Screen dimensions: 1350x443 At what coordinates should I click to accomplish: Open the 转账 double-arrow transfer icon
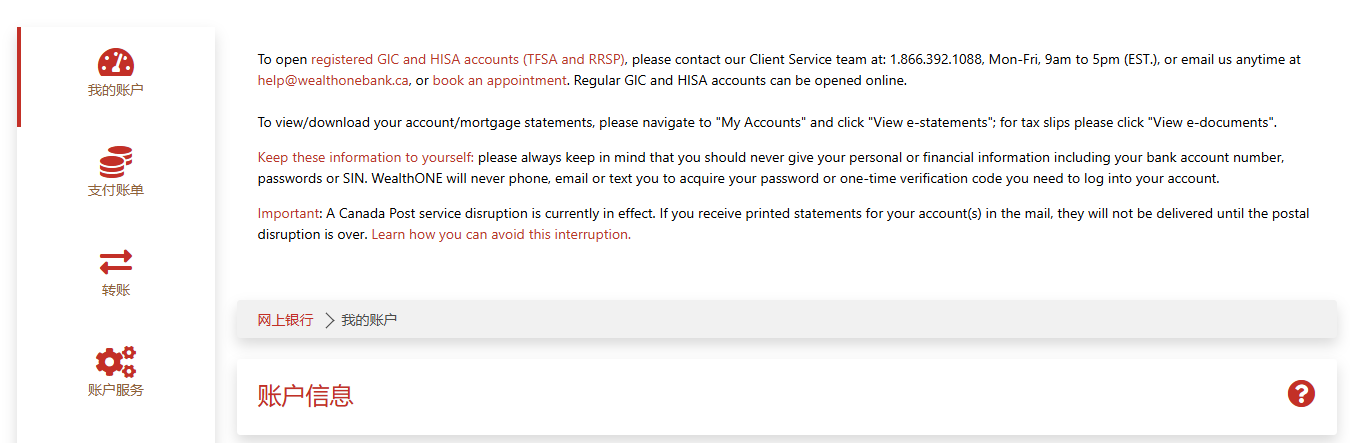[x=116, y=262]
